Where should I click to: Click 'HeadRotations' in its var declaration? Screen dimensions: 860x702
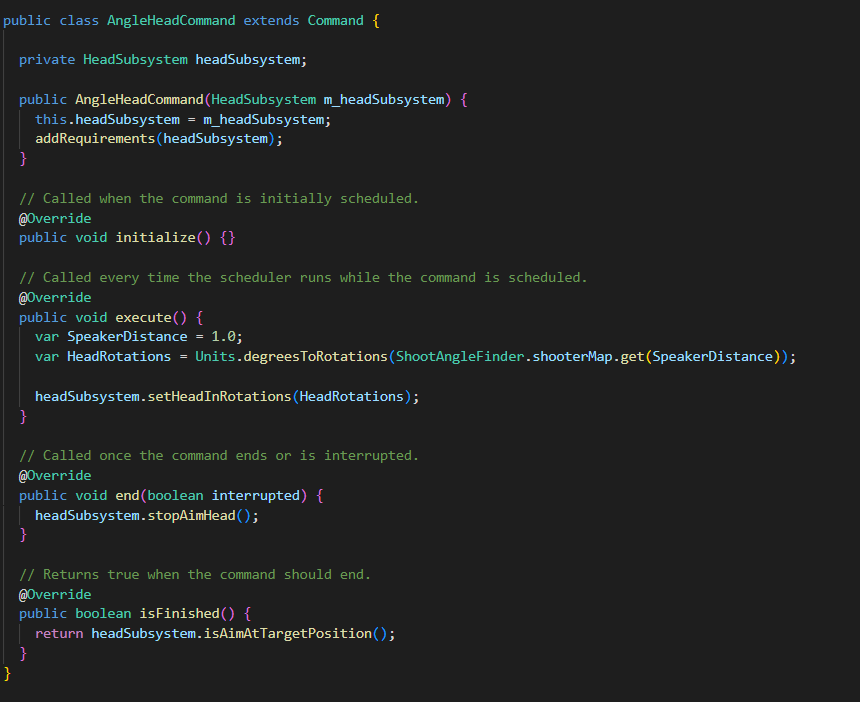click(x=119, y=356)
